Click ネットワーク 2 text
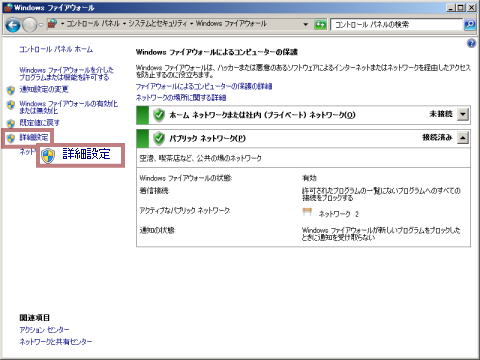This screenshot has height=360, width=480. pyautogui.click(x=339, y=214)
